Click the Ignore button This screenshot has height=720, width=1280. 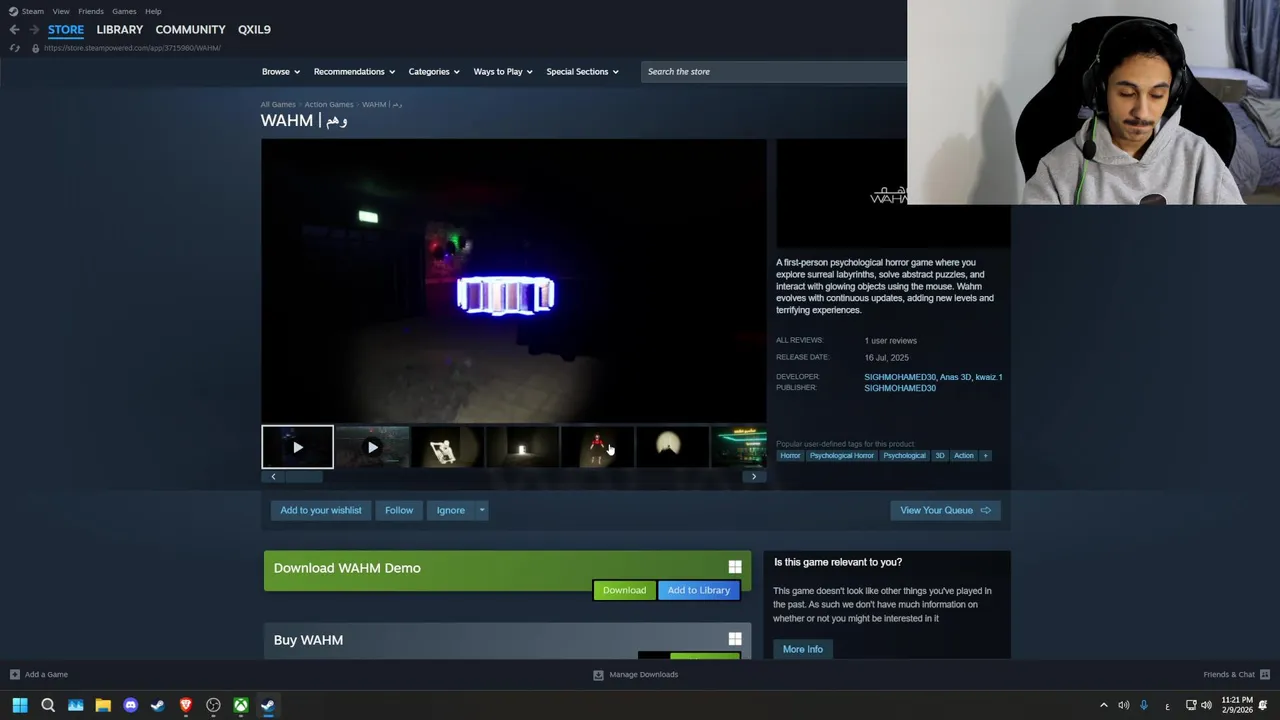click(x=451, y=510)
